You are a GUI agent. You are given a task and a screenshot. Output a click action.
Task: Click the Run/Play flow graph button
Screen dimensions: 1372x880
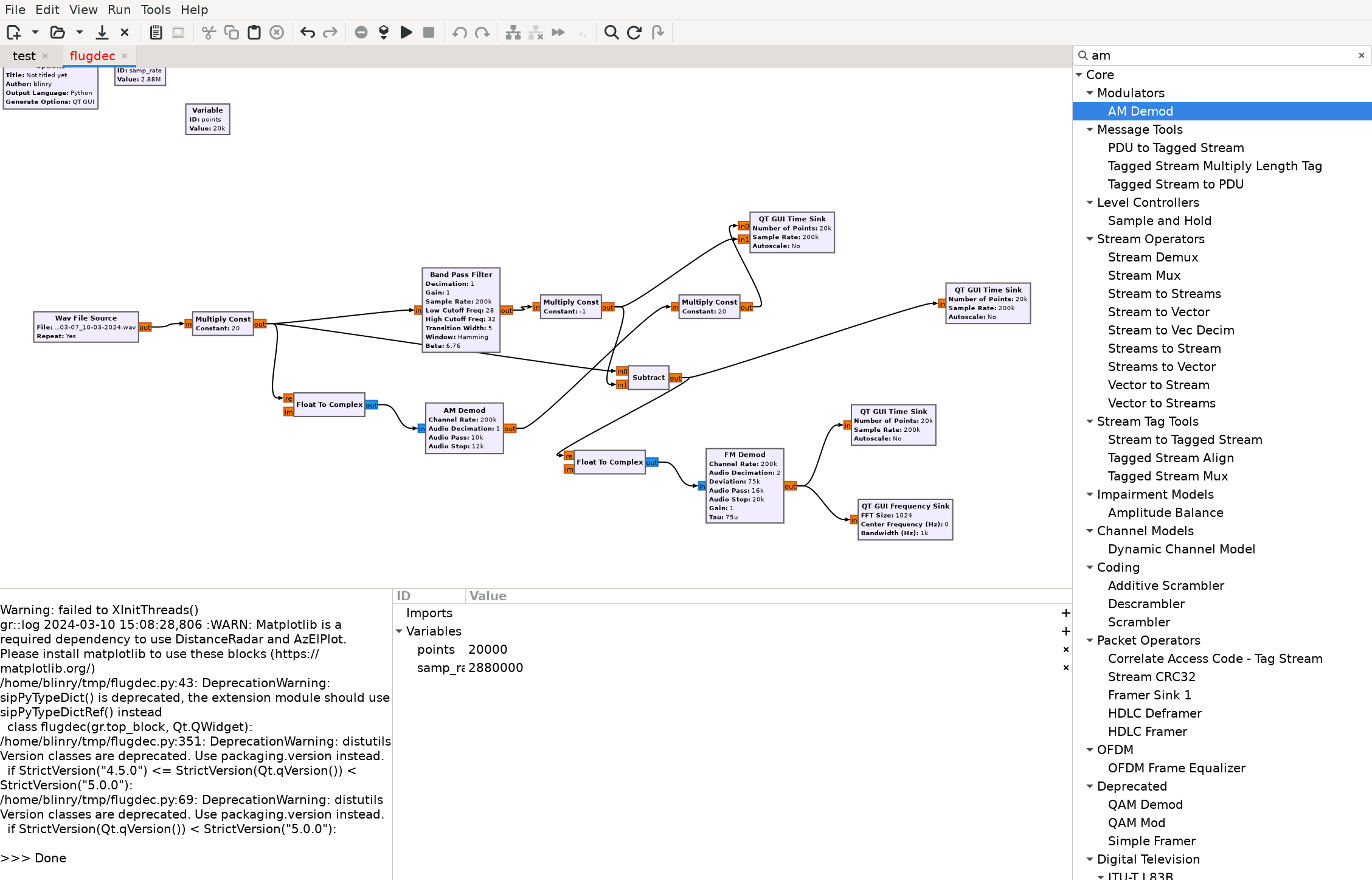[407, 32]
